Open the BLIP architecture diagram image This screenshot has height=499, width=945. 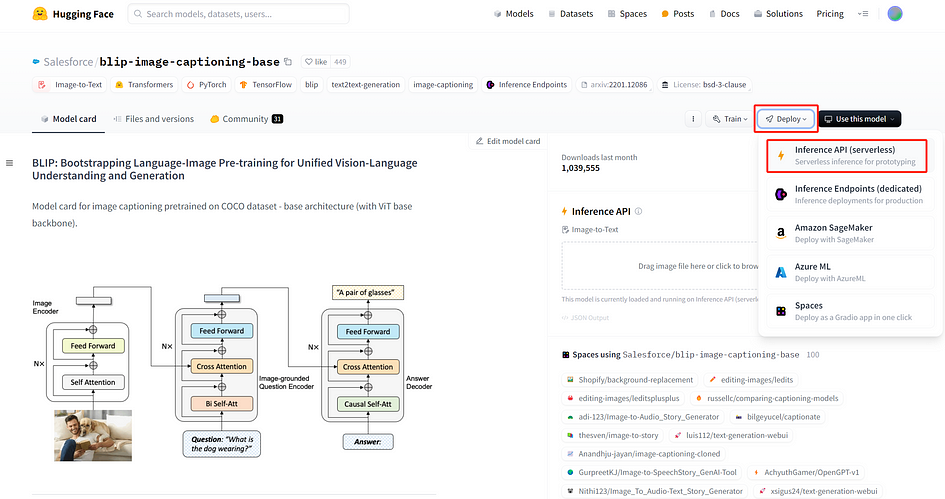[x=234, y=372]
